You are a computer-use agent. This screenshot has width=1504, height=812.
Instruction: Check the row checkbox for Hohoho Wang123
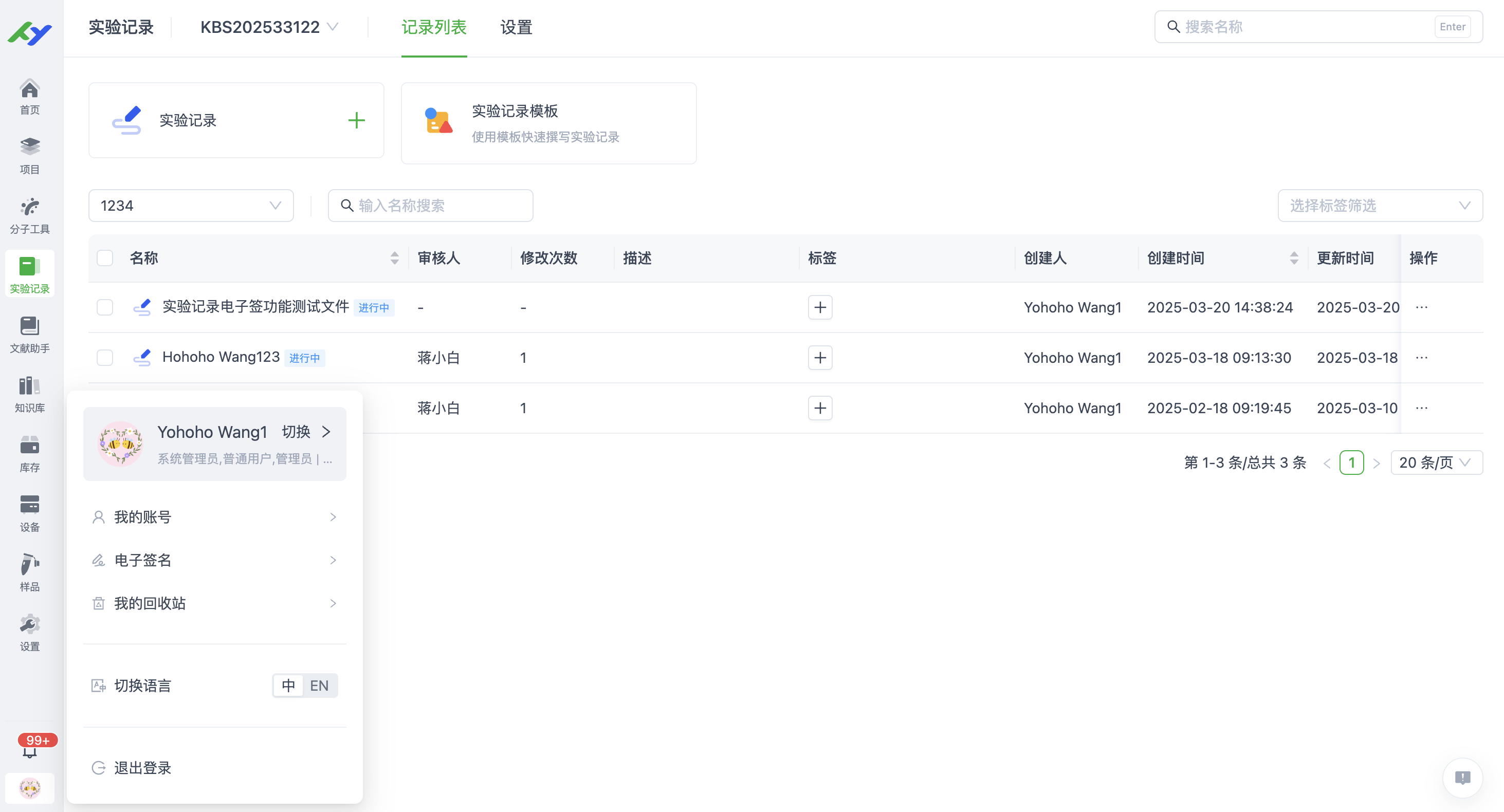(x=104, y=357)
